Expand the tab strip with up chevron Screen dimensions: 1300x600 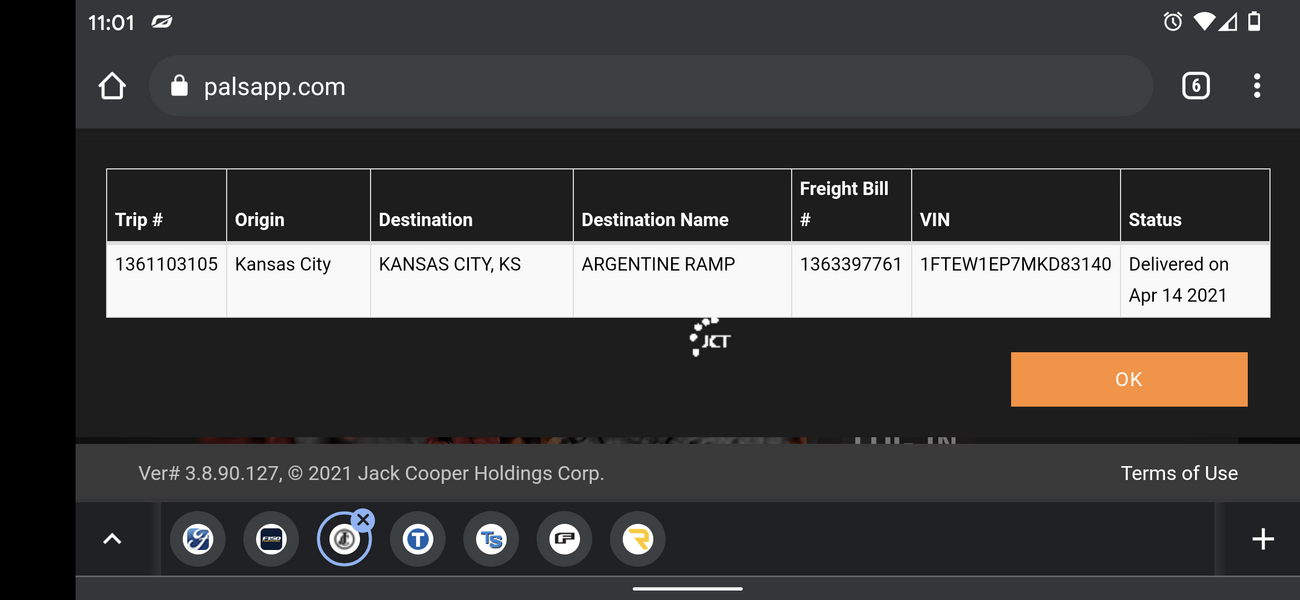tap(113, 539)
